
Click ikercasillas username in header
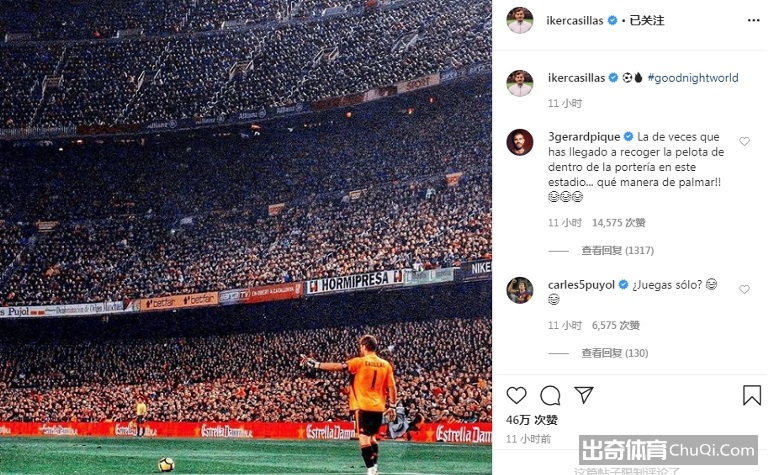(x=575, y=21)
